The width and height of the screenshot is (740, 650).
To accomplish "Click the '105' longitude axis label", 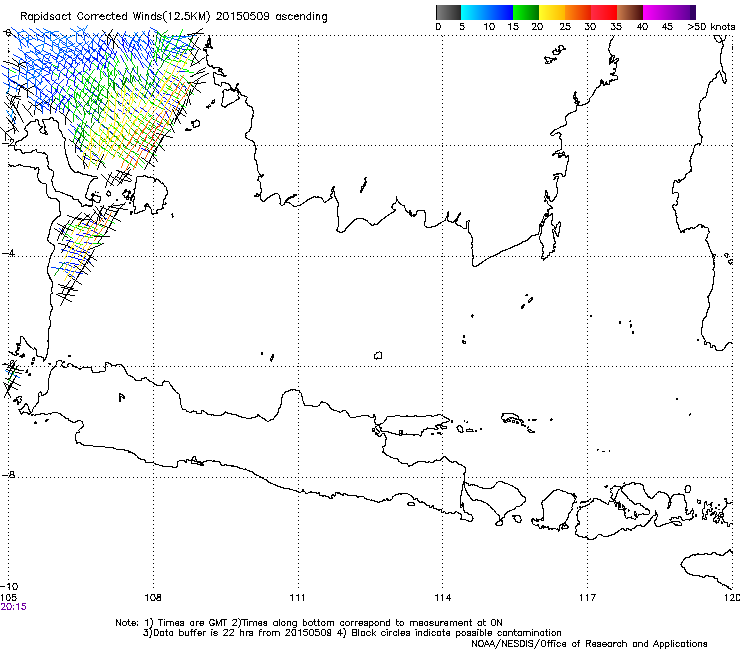I will 9,598.
